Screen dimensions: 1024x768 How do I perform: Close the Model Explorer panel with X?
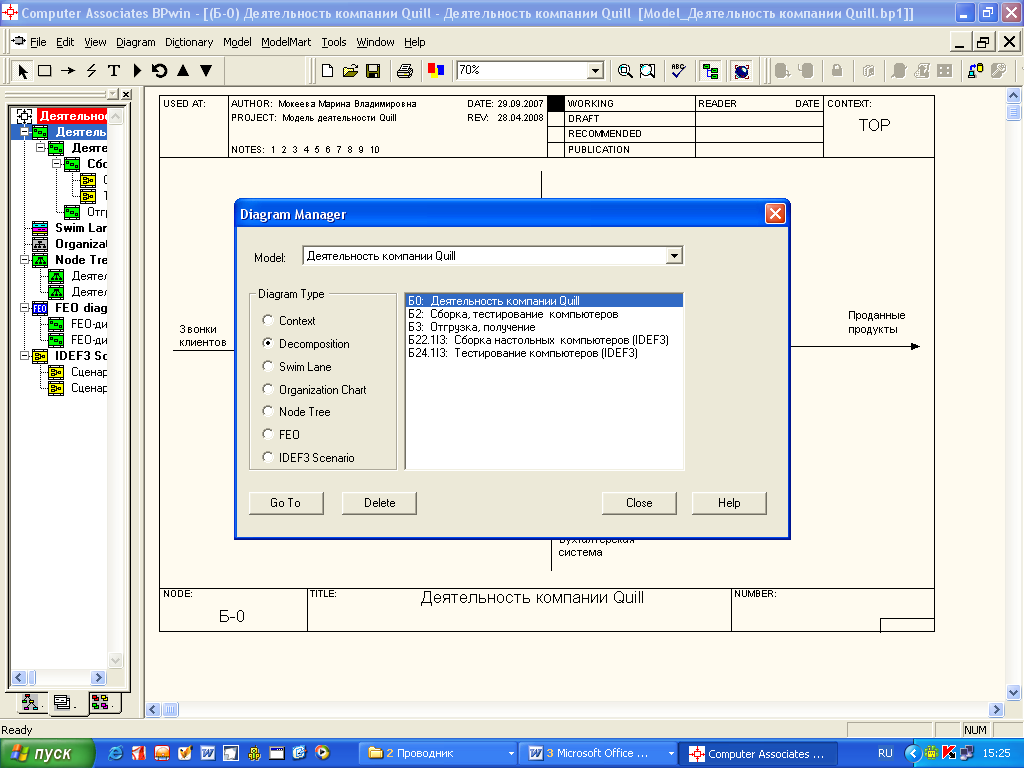point(126,94)
